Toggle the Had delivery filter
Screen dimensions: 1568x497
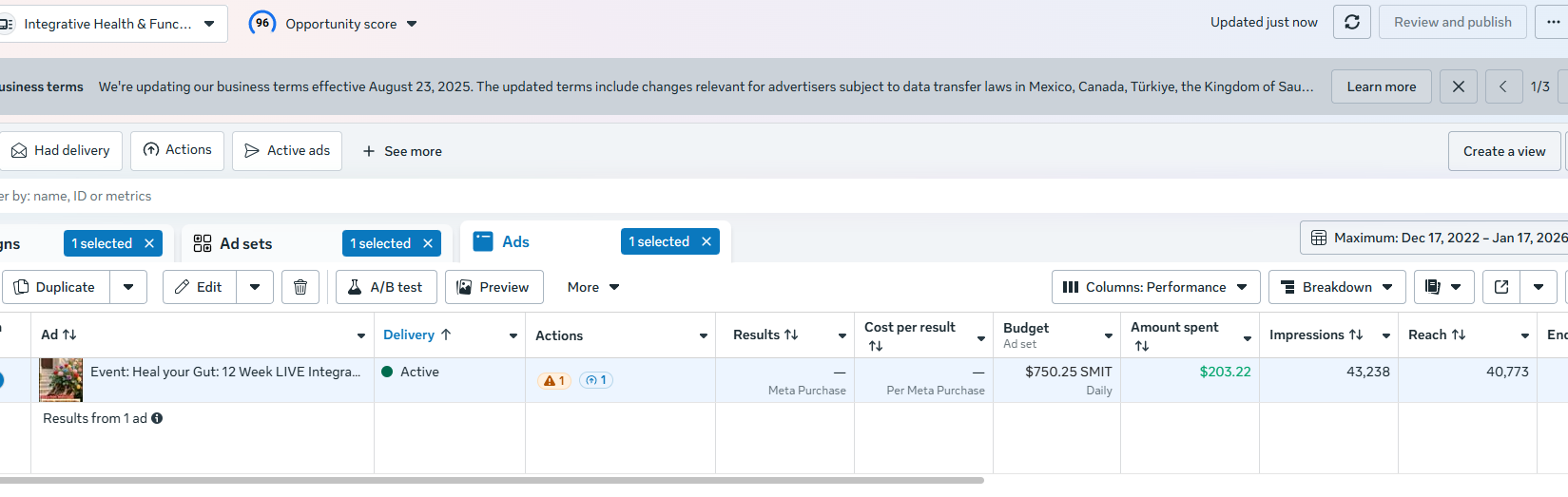point(61,151)
